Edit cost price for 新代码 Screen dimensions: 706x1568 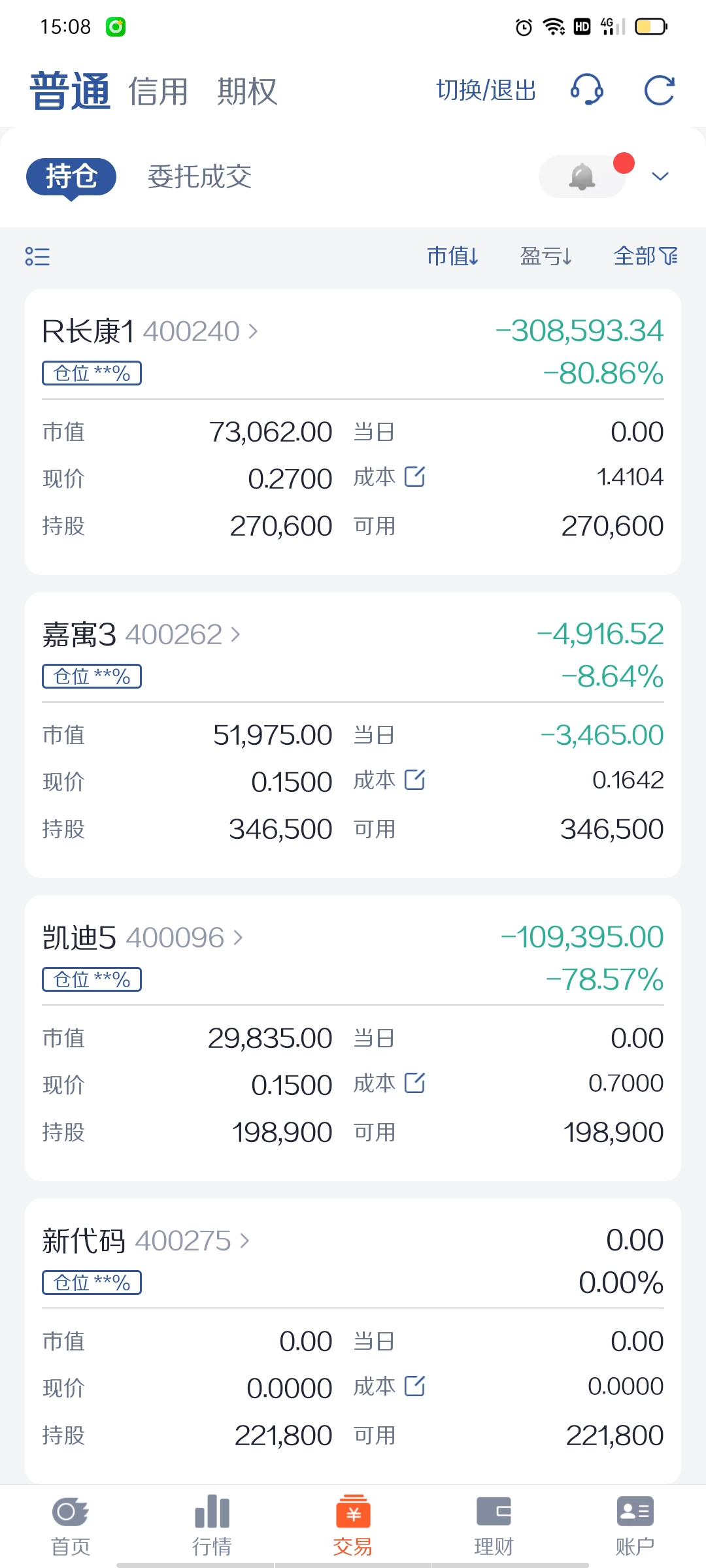point(415,1386)
